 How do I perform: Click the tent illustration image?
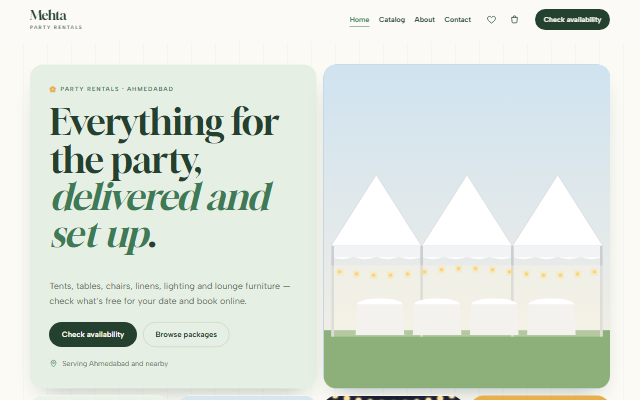[x=467, y=226]
